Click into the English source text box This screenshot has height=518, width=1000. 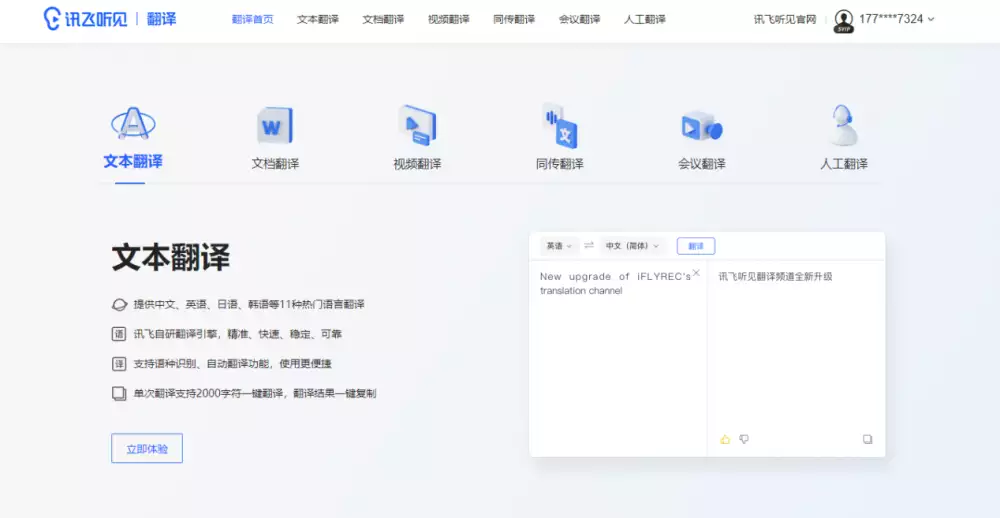point(618,357)
